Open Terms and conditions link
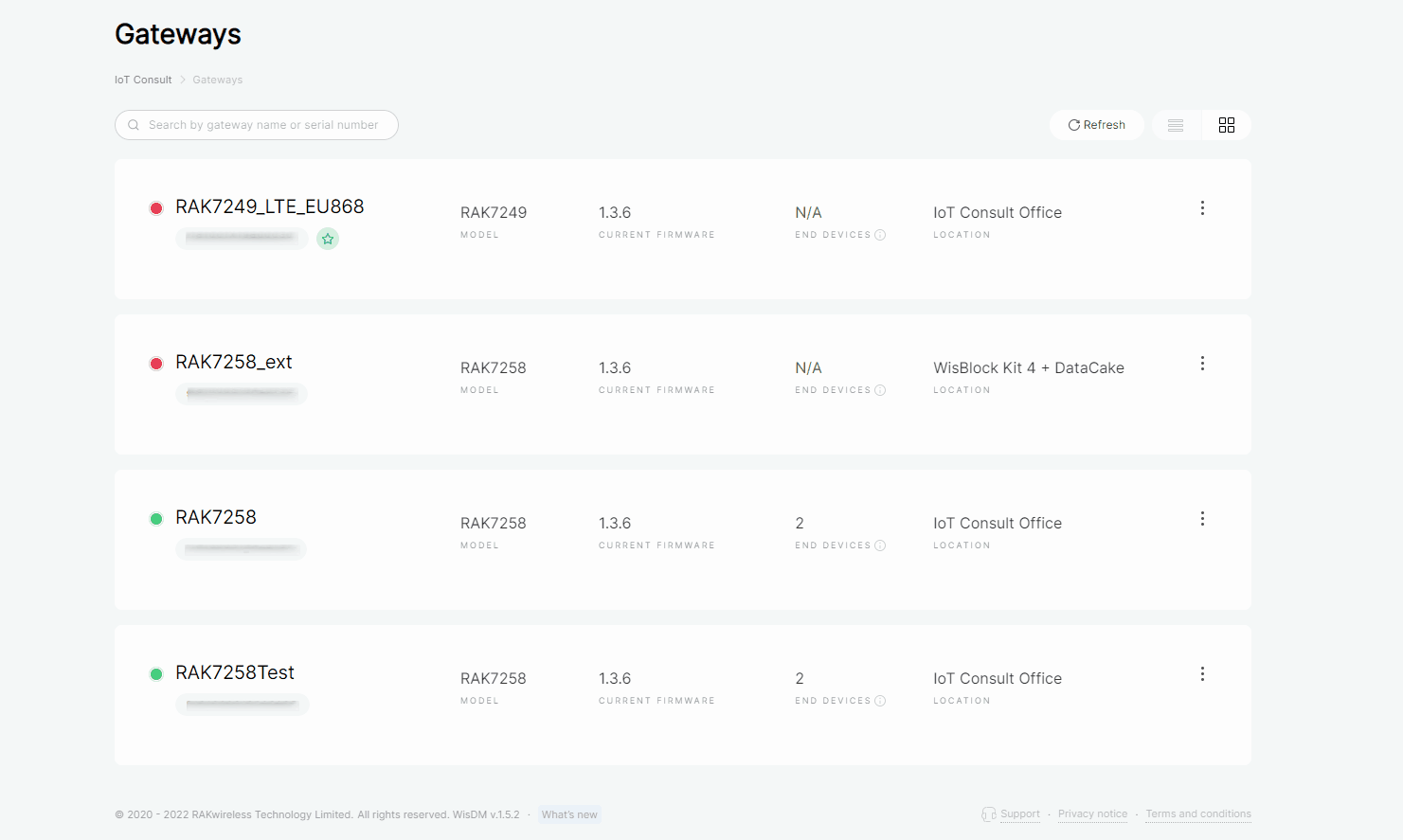Image resolution: width=1403 pixels, height=840 pixels. [1197, 814]
